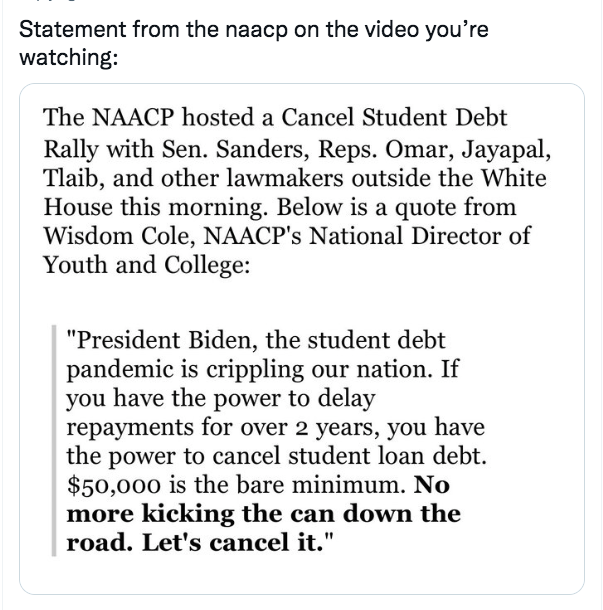The height and width of the screenshot is (610, 603).
Task: Click 'National Director of' text in statement
Action: click(x=419, y=236)
